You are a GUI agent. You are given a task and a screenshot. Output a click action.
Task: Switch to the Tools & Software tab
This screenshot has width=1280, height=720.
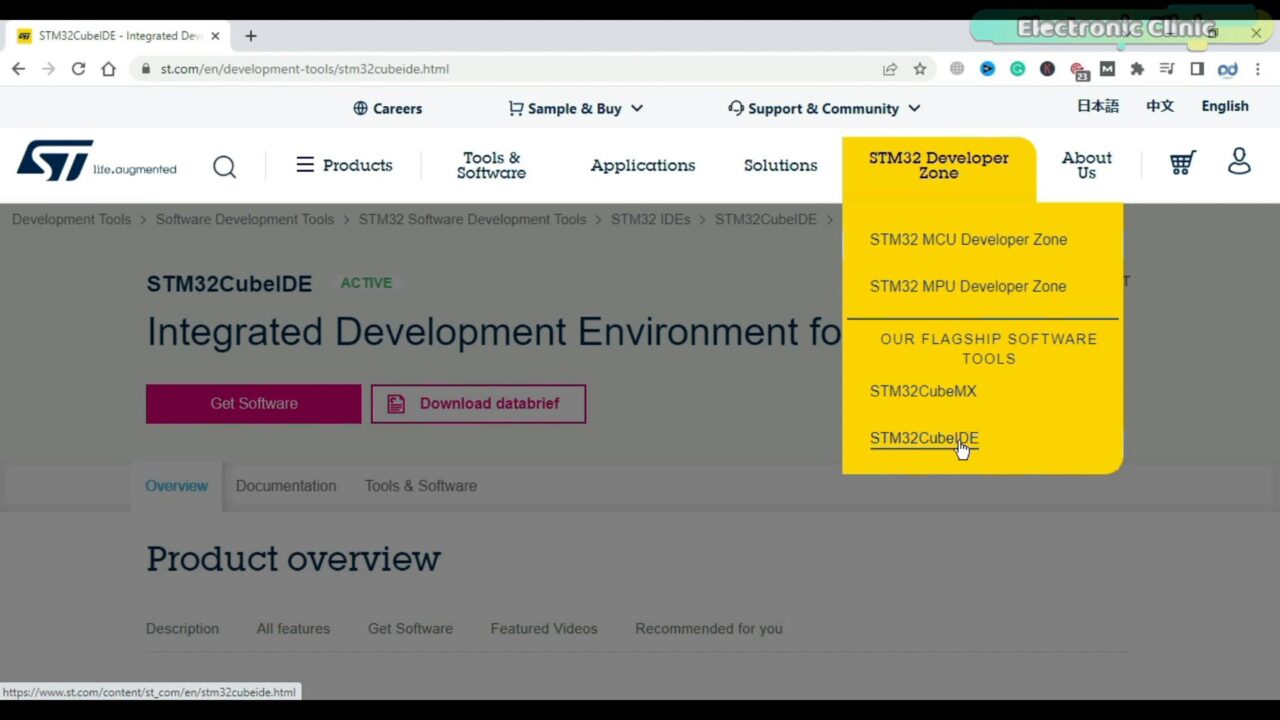pos(421,486)
